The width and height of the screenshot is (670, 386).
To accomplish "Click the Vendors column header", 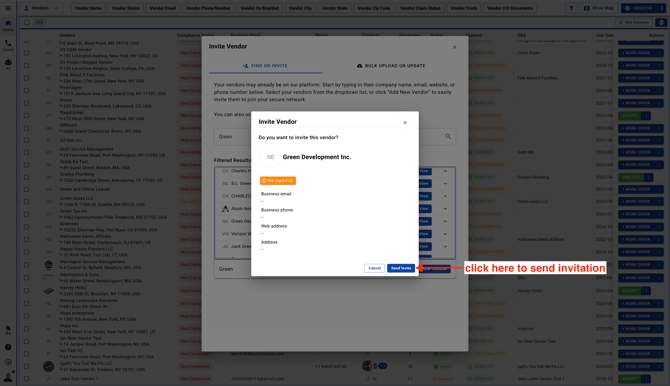I will point(67,35).
